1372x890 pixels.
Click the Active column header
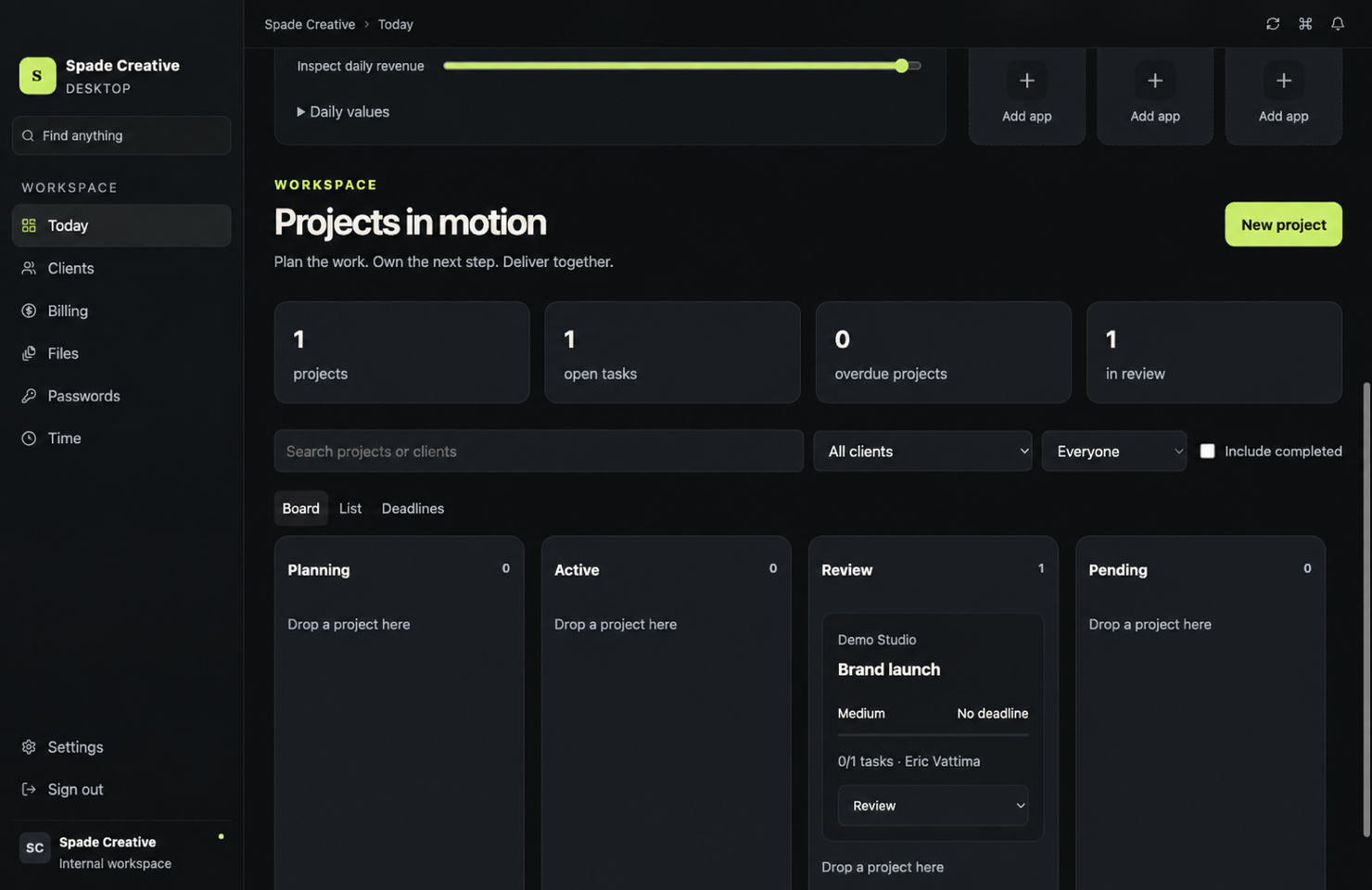tap(577, 570)
